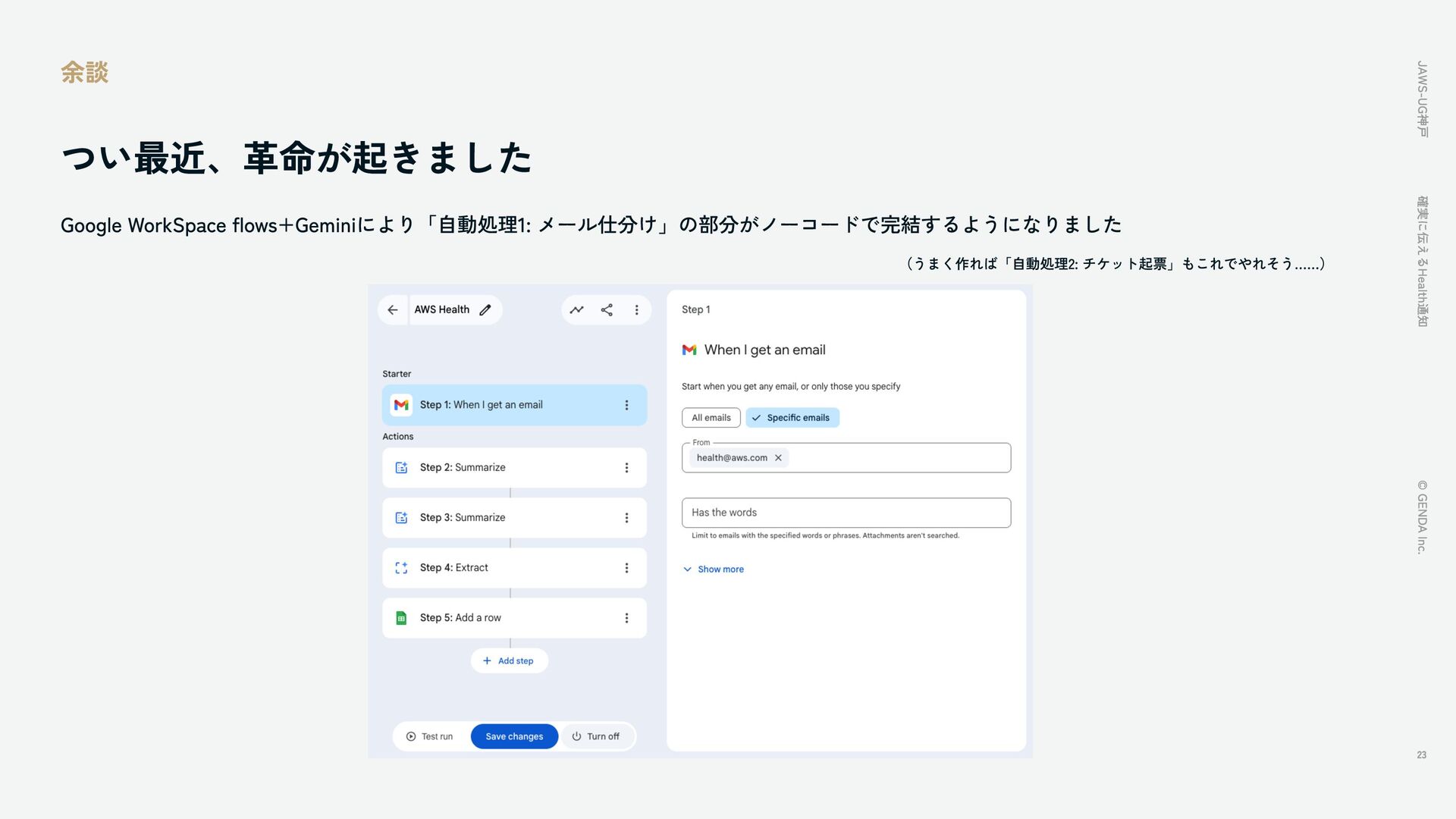Click the back arrow icon

coord(392,310)
